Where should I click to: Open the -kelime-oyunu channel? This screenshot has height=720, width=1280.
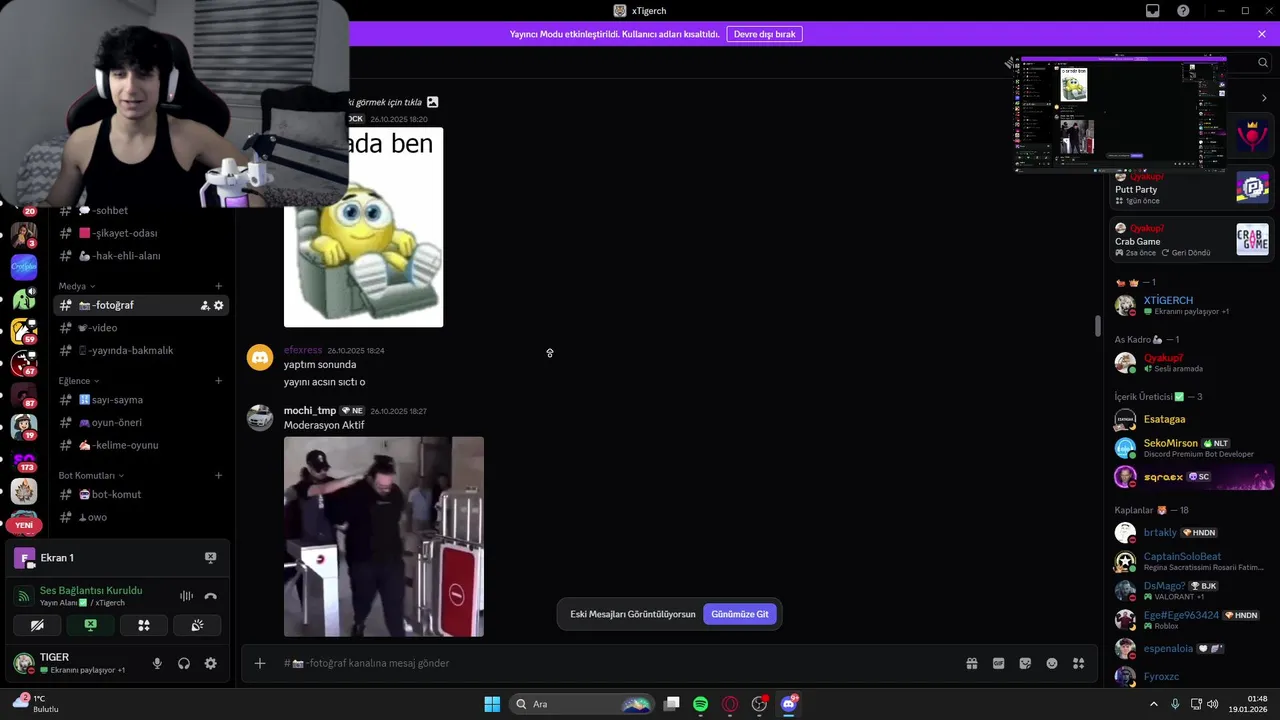141,445
